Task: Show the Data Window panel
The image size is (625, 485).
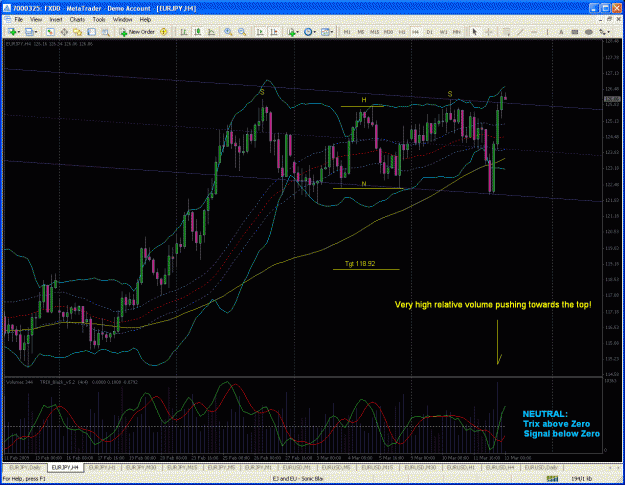Action: click(x=64, y=32)
